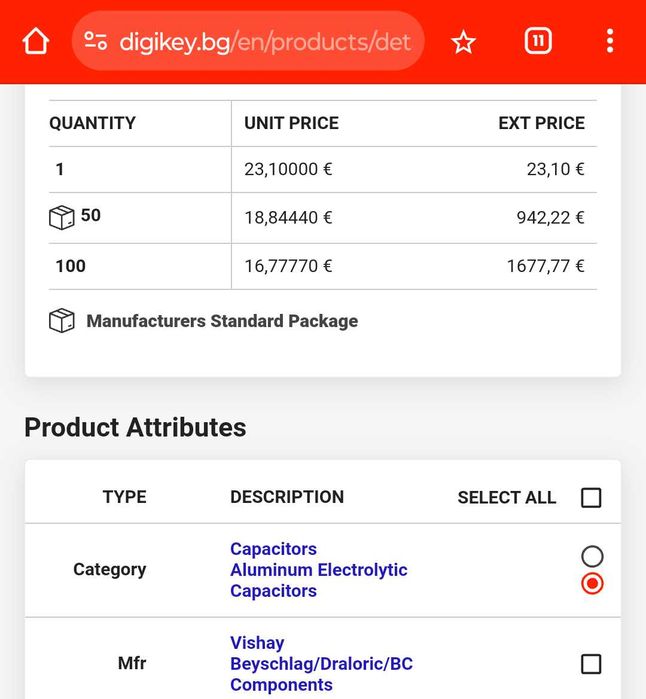Screen dimensions: 646x699
Task: Open site information icon in address bar
Action: (96, 42)
